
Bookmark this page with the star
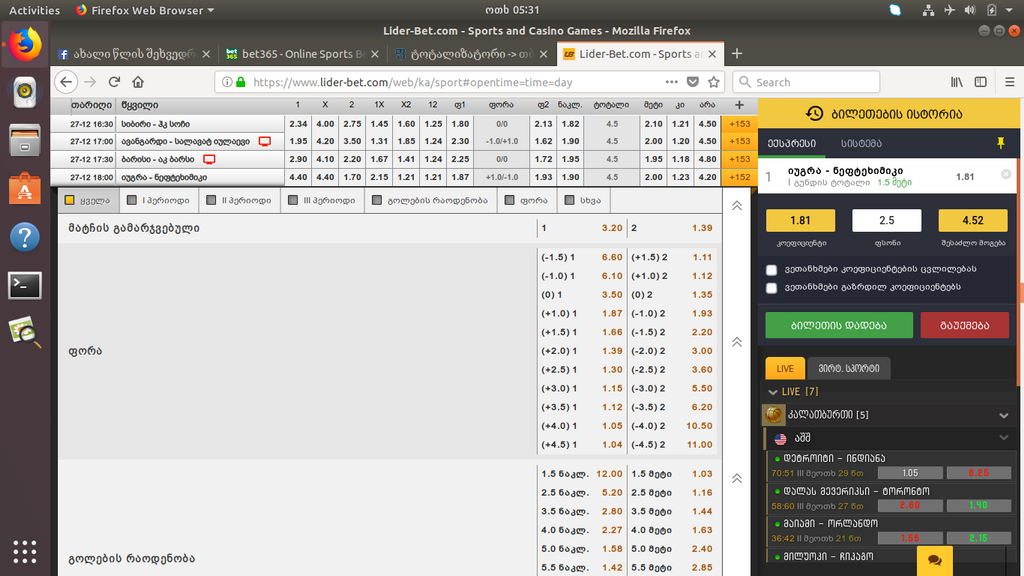[714, 82]
